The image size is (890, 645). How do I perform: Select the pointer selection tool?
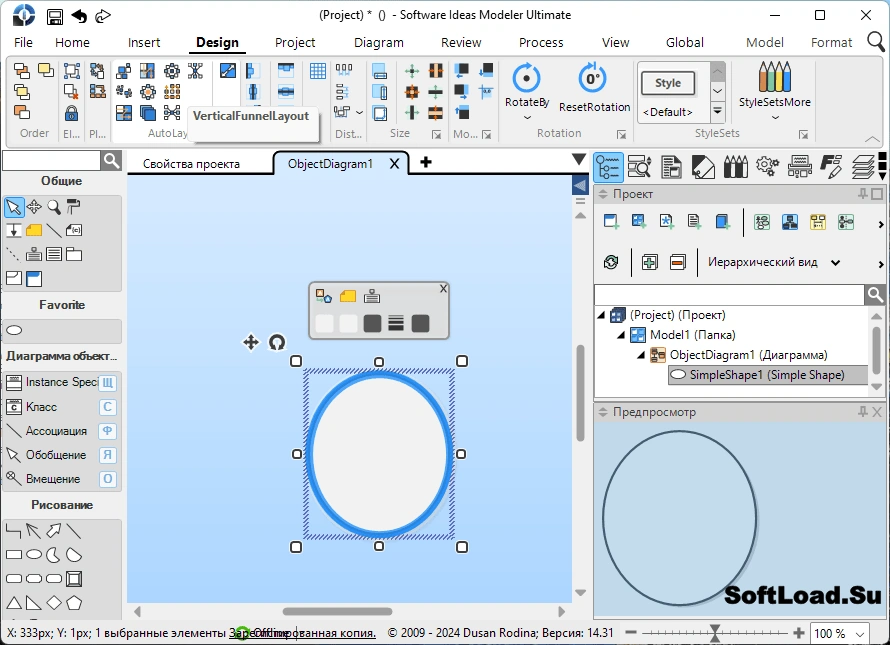[14, 207]
